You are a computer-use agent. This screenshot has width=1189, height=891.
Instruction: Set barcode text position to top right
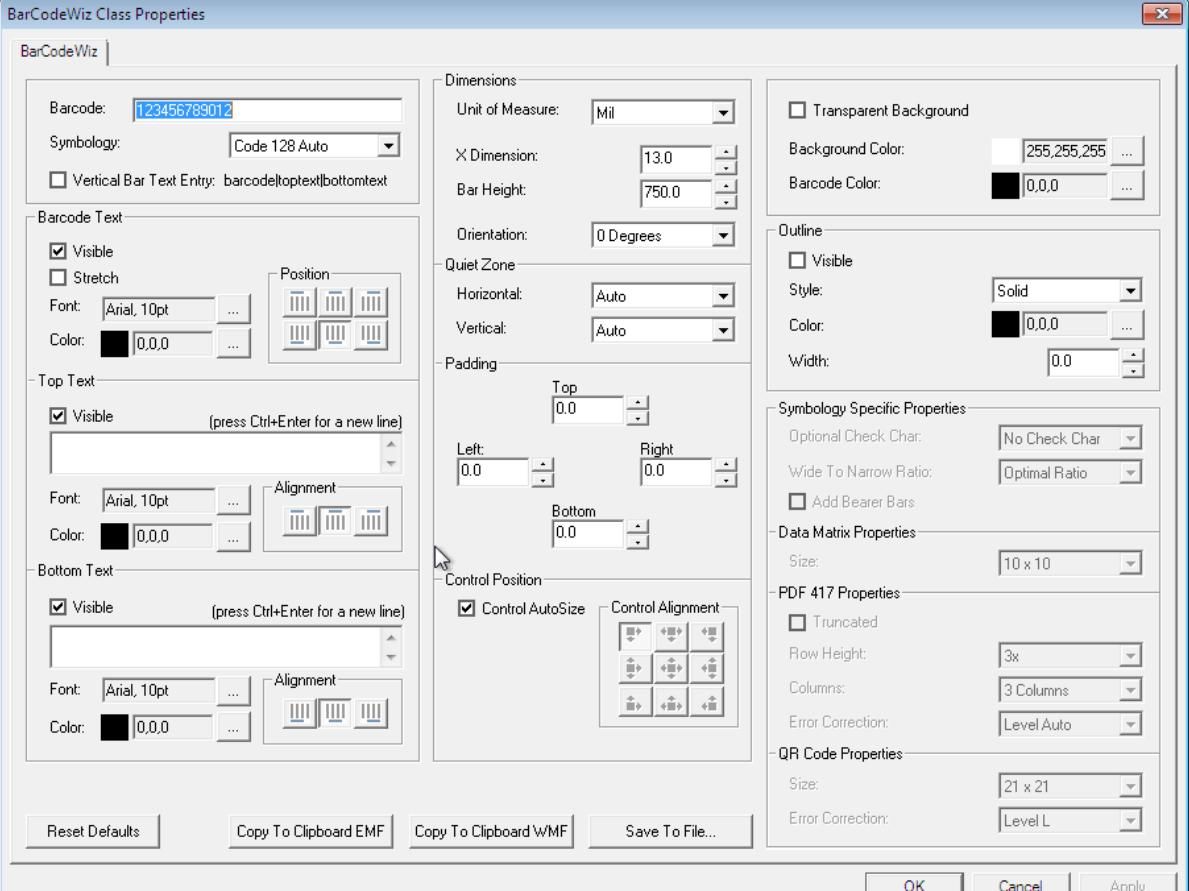point(371,303)
